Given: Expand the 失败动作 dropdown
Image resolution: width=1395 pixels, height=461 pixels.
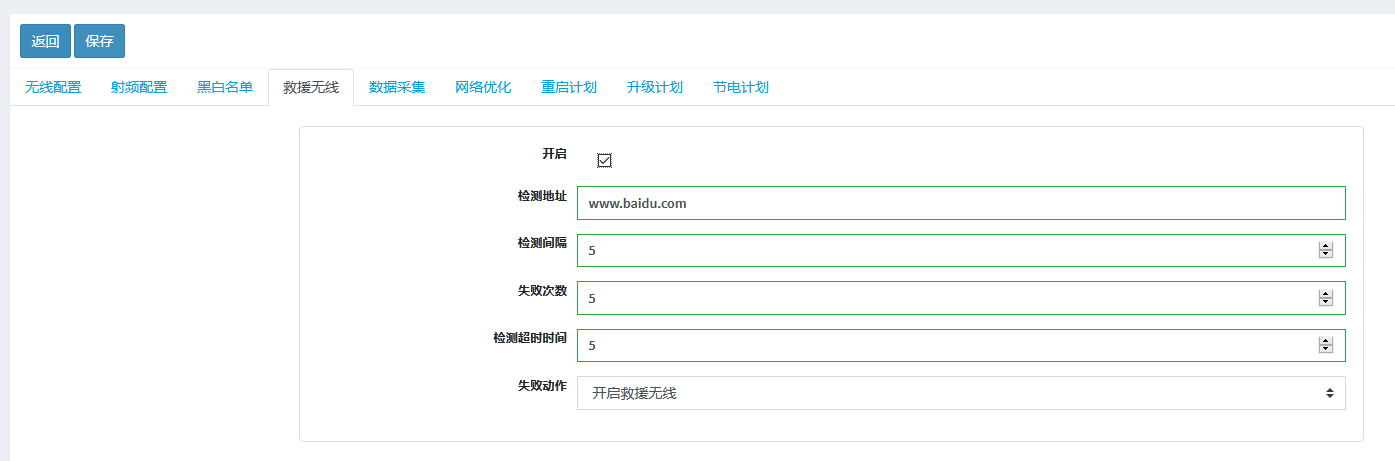Looking at the screenshot, I should click(x=960, y=393).
